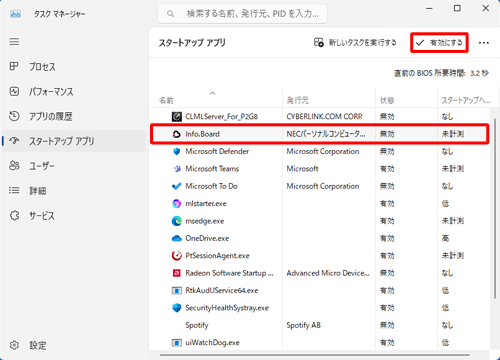500x360 pixels.
Task: Select the Info.Board row name
Action: tap(202, 134)
